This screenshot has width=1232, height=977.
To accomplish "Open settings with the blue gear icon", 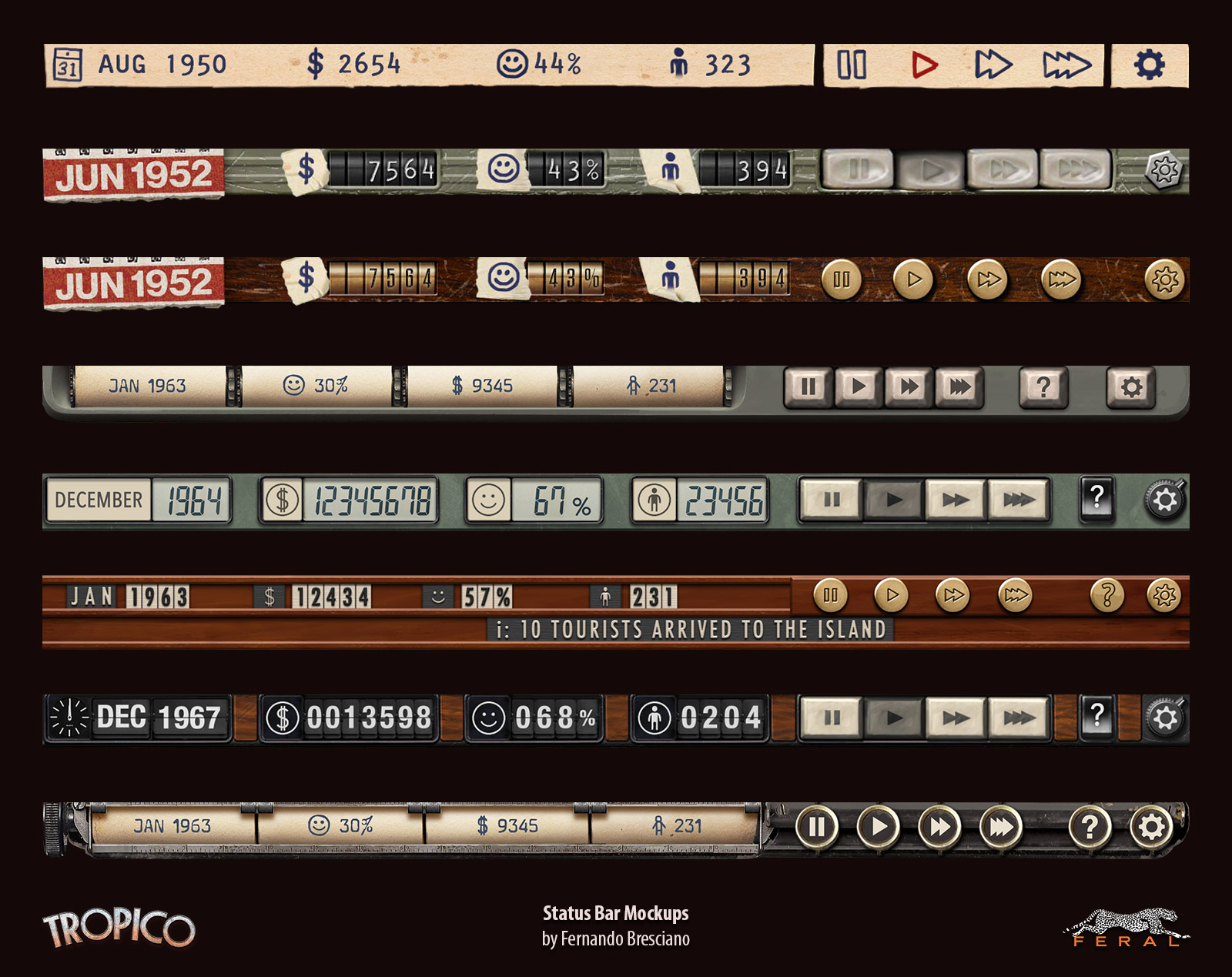I will 1149,65.
